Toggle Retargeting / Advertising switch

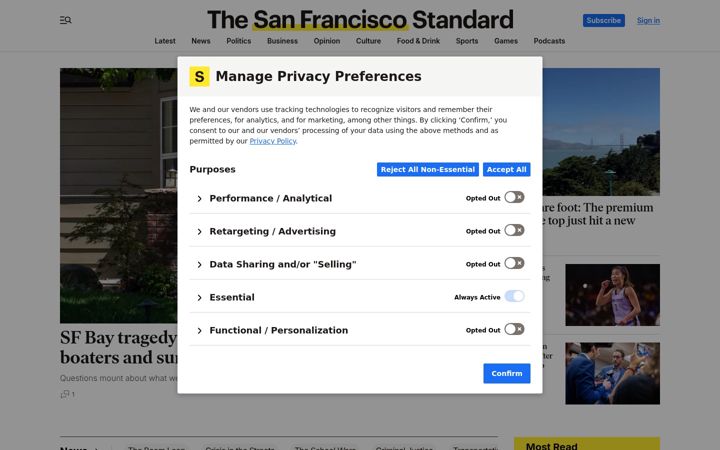pos(514,231)
